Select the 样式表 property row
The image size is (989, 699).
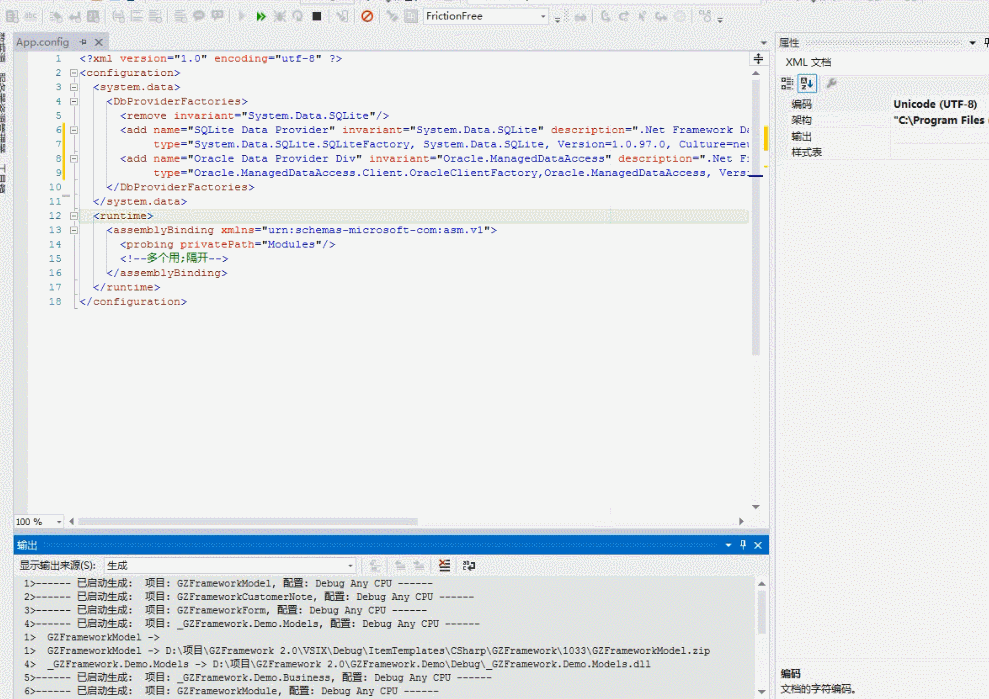[885, 152]
